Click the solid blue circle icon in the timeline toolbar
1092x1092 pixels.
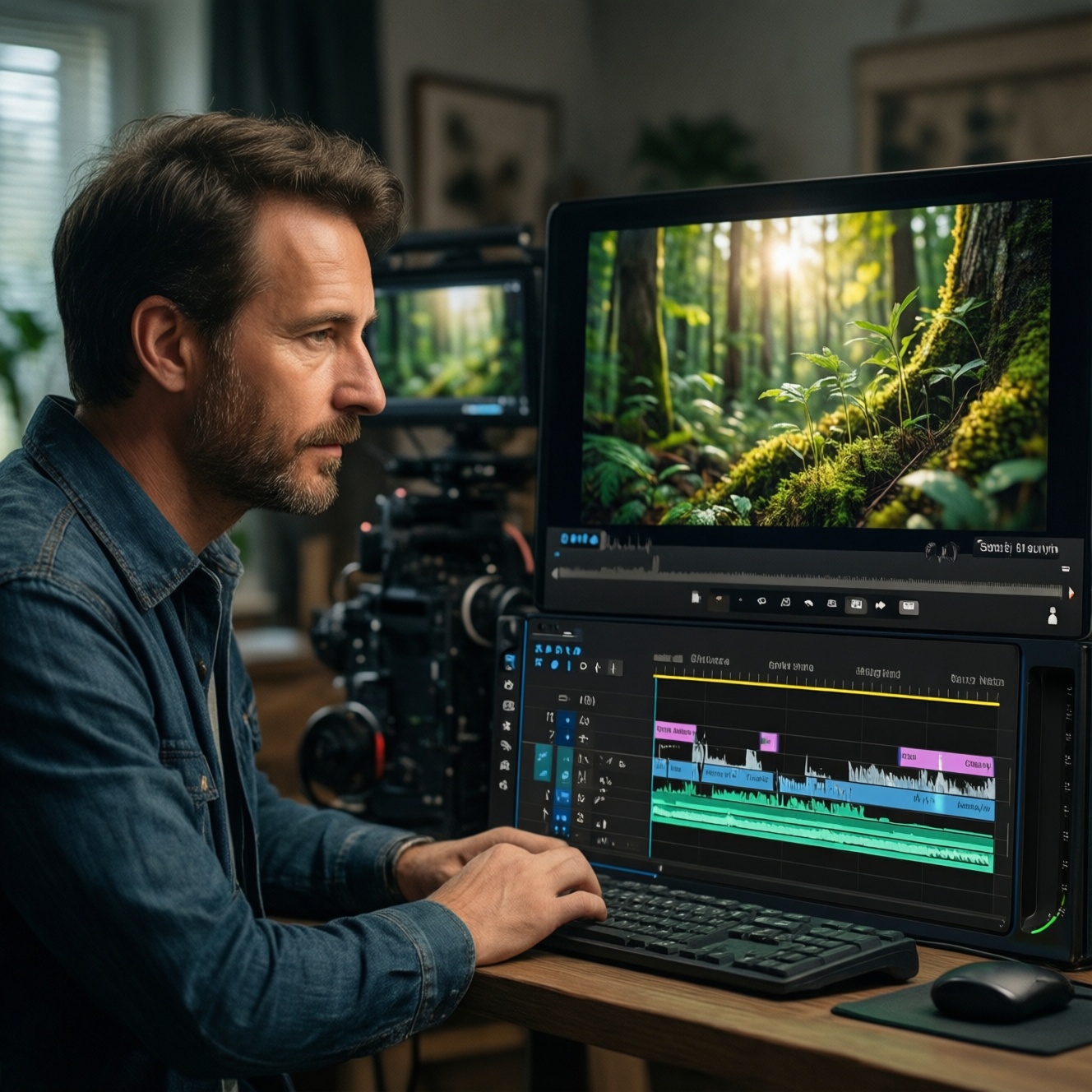[x=555, y=664]
